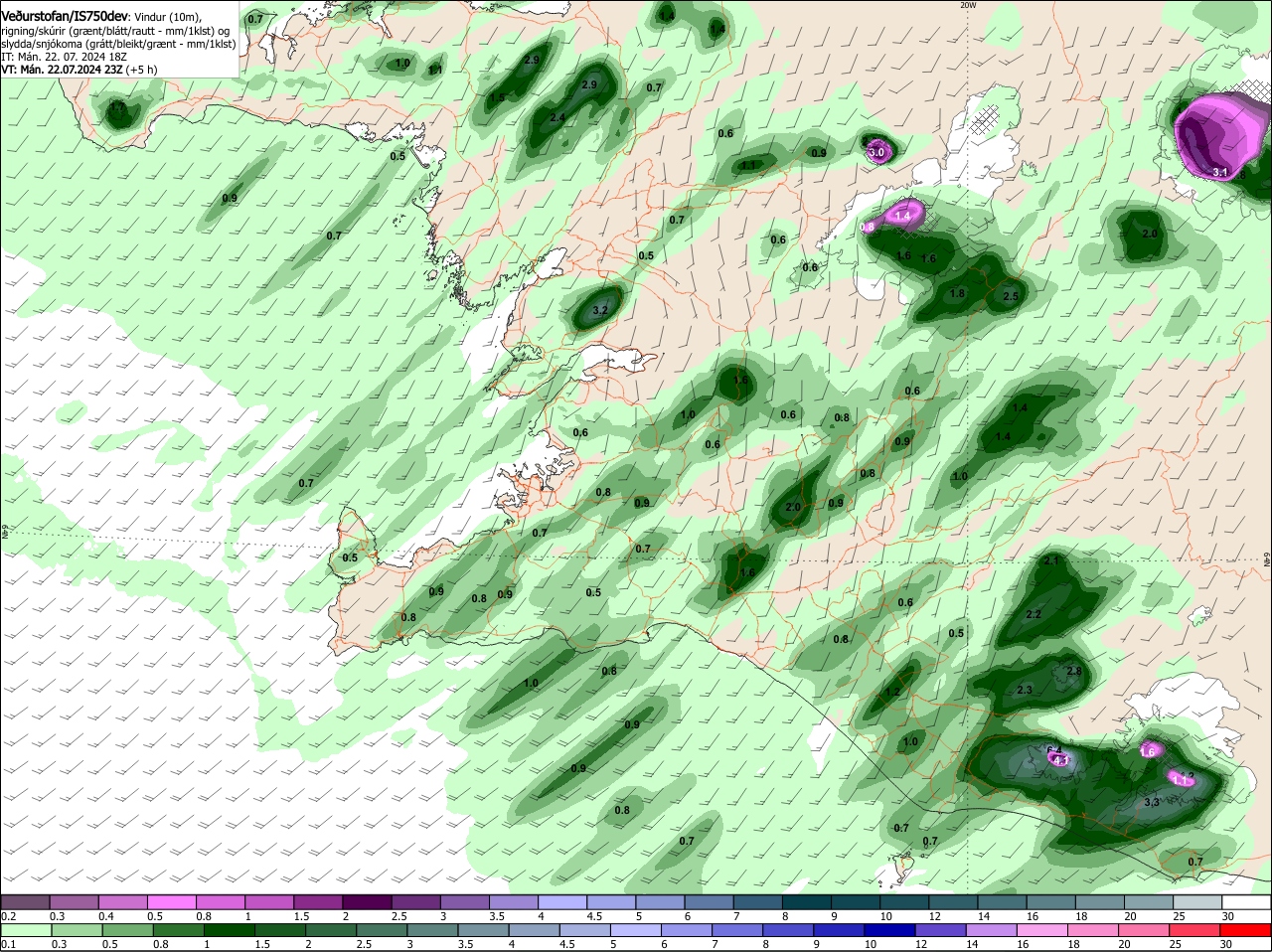Click the IT: Mán. 22. 07. 2024 18Z line
Viewport: 1272px width, 952px height.
tap(64, 57)
